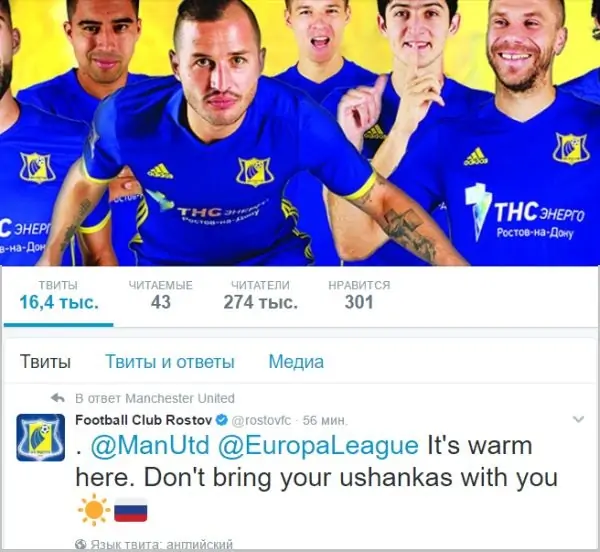Click the sun emoji in the tweet

point(94,510)
